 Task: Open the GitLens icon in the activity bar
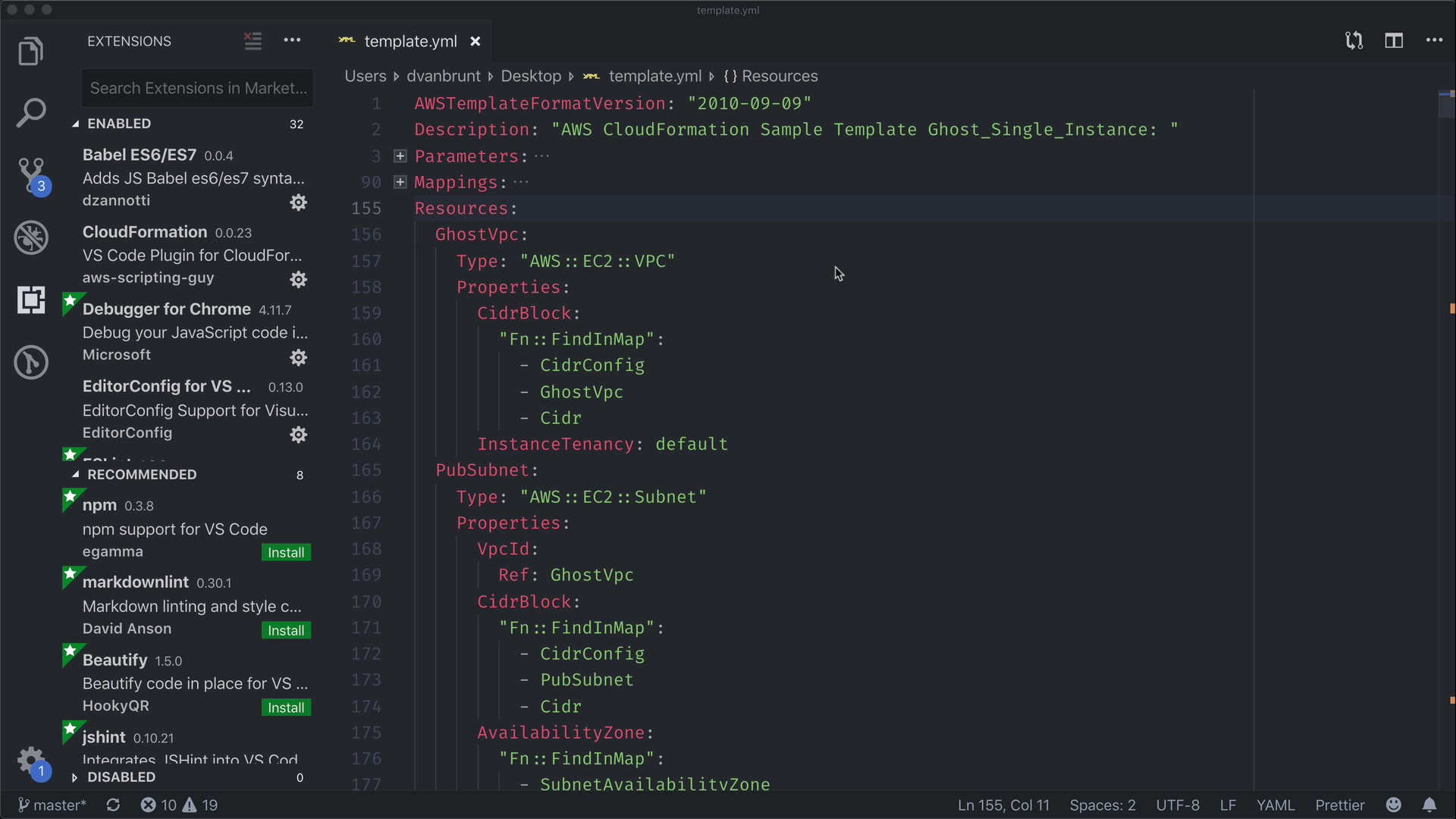pos(30,362)
